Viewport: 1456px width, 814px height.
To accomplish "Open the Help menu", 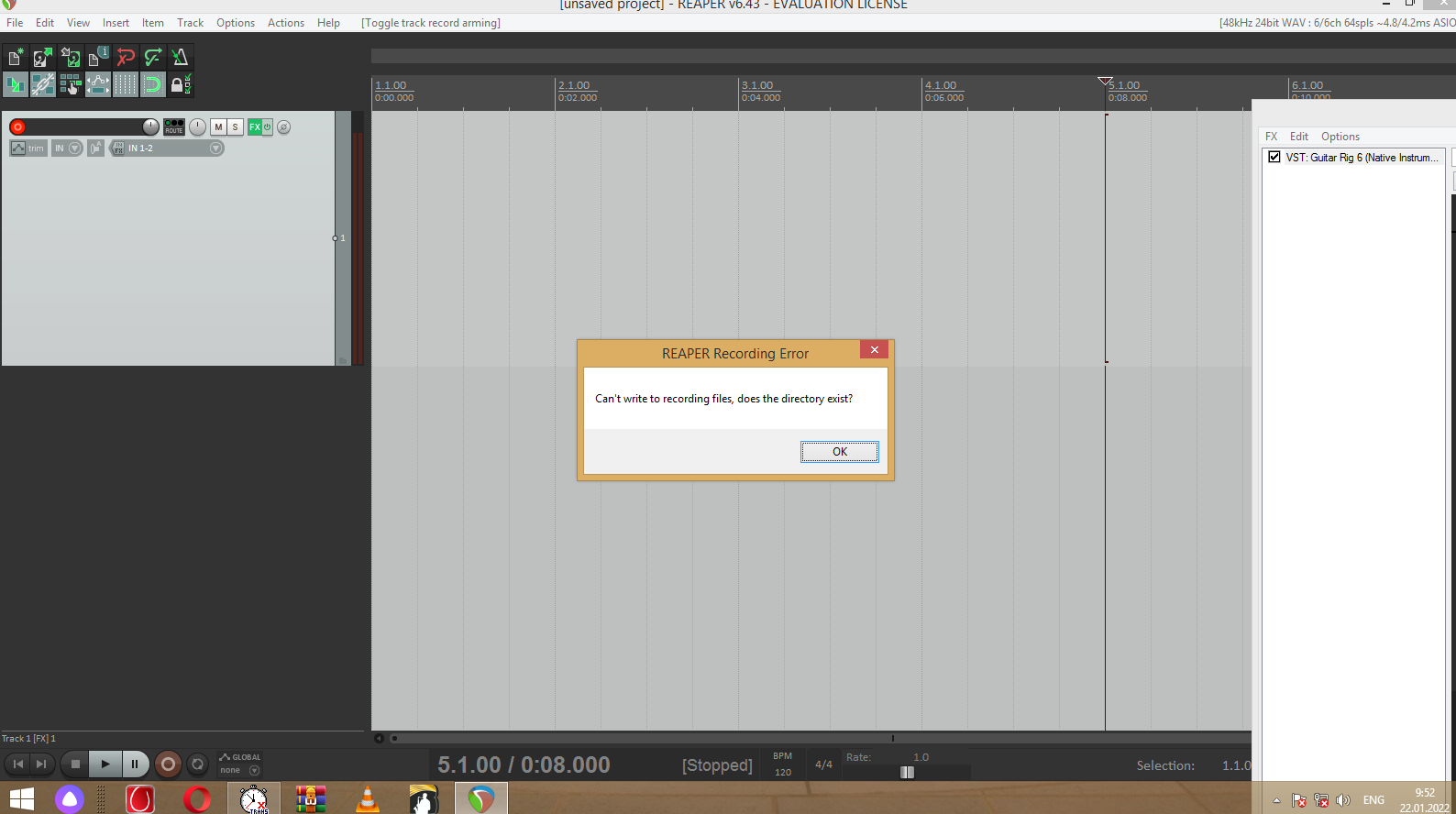I will coord(328,22).
